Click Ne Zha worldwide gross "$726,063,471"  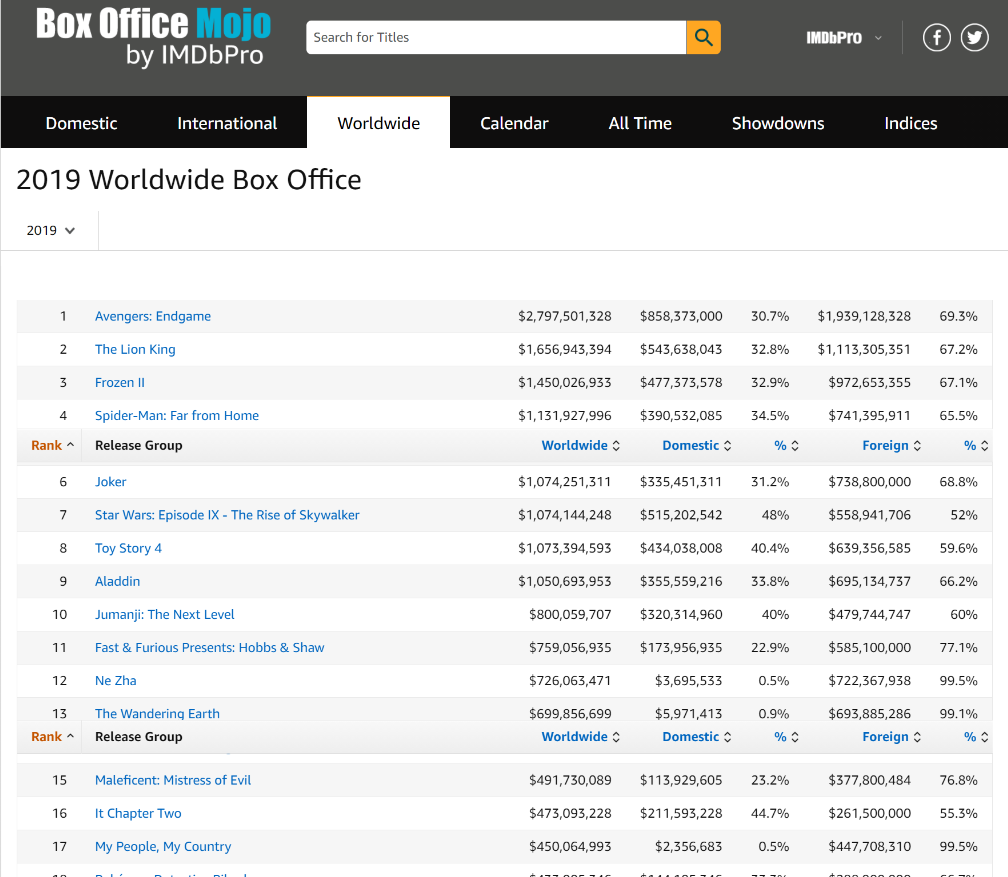(570, 680)
